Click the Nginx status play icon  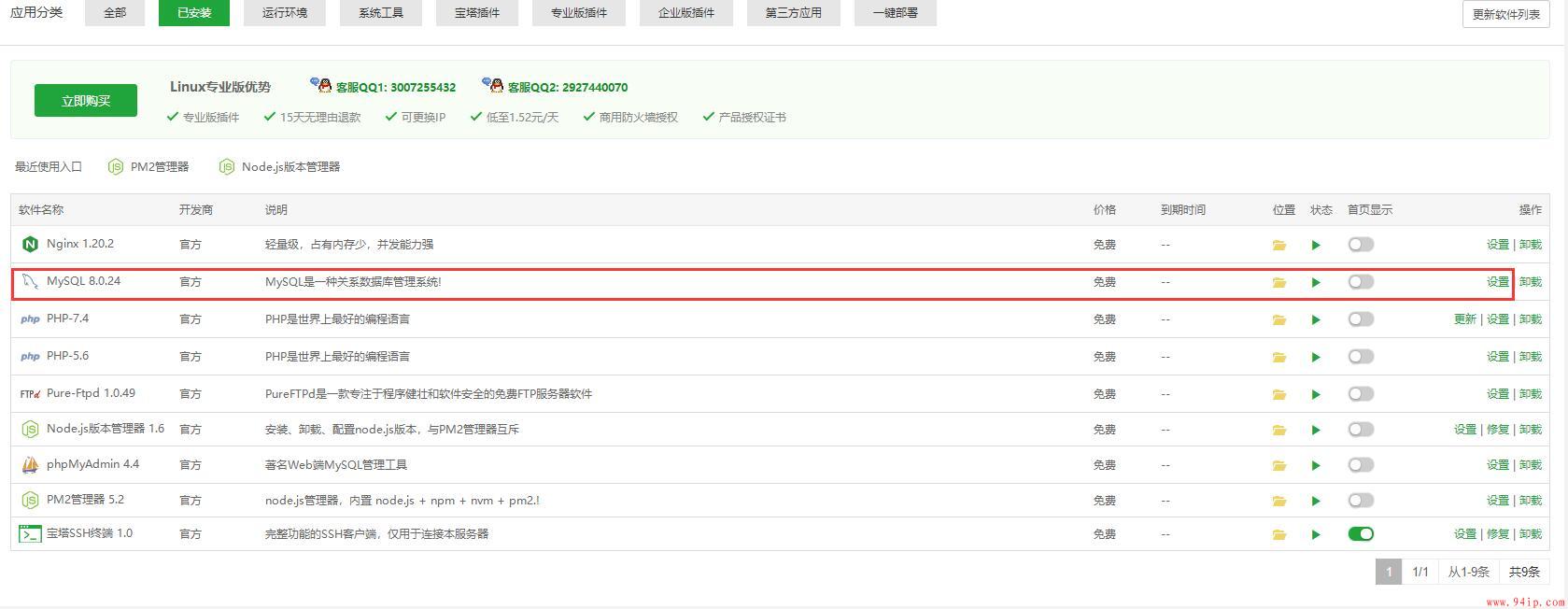click(x=1316, y=245)
